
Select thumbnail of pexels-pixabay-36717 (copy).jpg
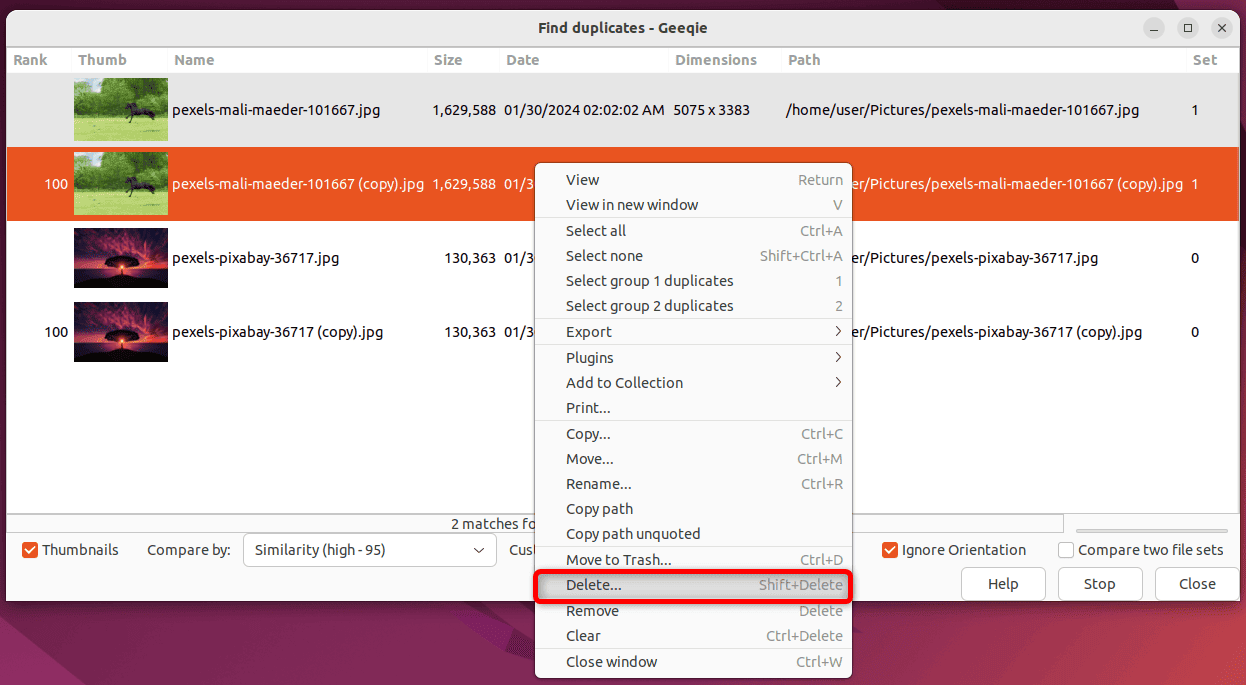[121, 332]
